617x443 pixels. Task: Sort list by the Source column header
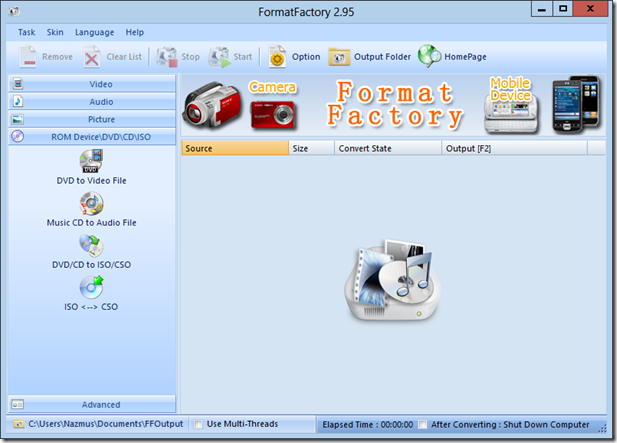pyautogui.click(x=233, y=148)
